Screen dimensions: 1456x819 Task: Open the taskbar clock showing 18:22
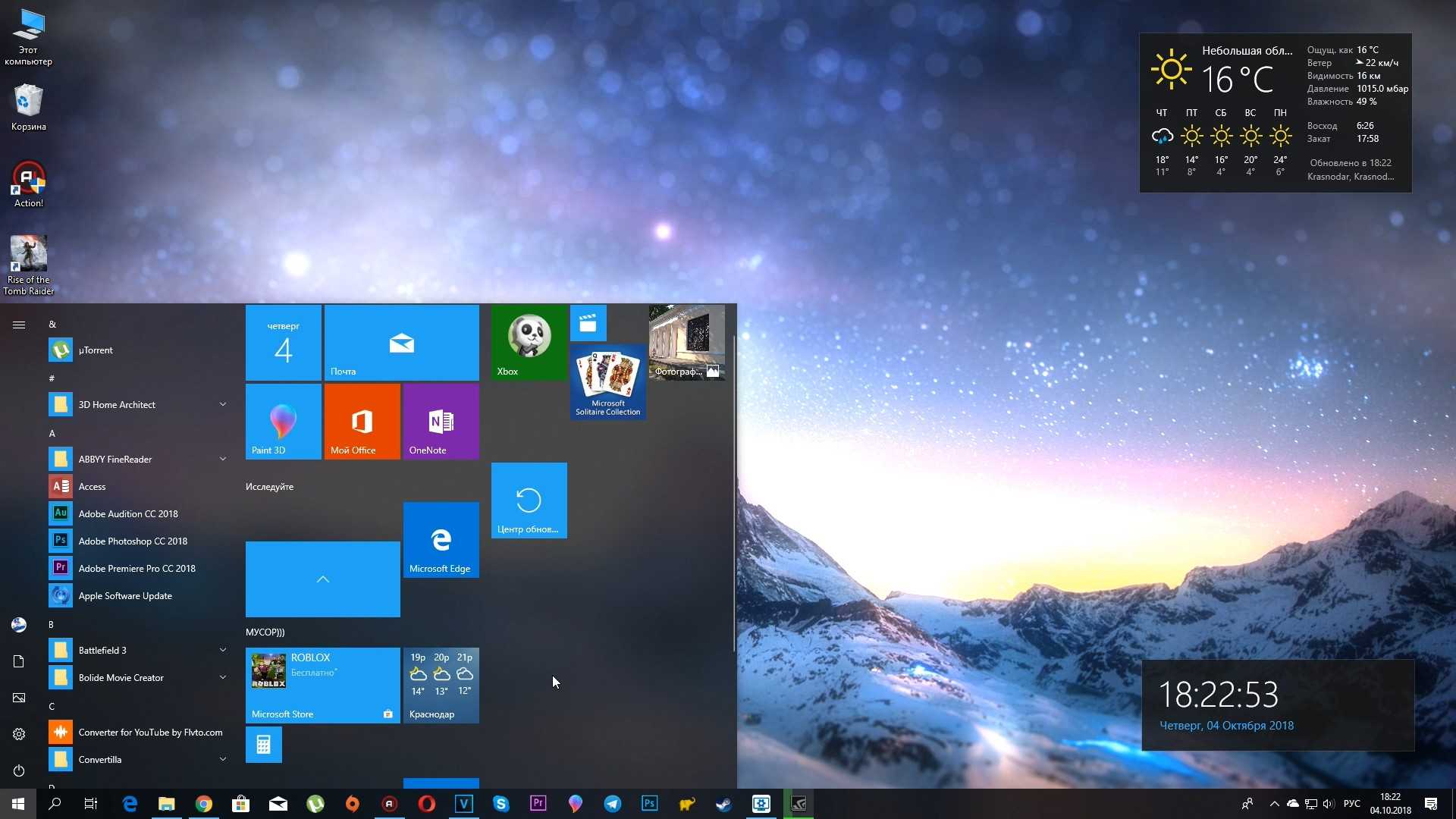[1391, 804]
